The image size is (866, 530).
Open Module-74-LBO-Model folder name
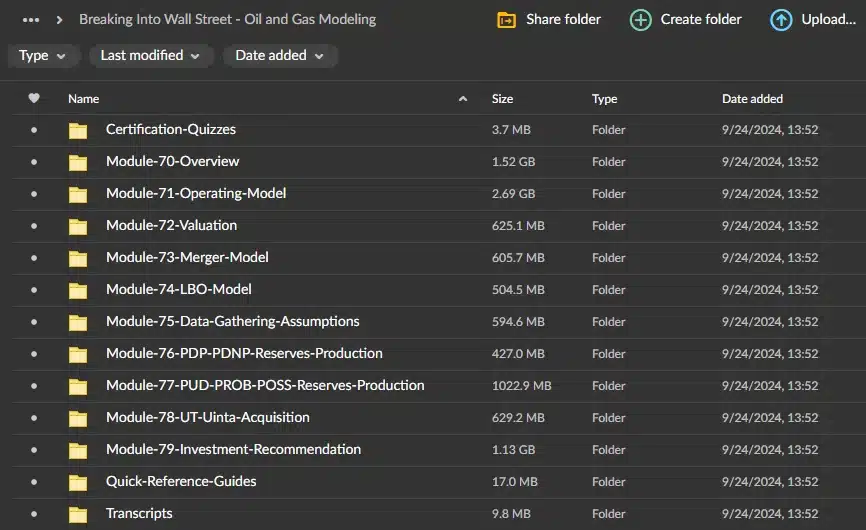point(178,289)
